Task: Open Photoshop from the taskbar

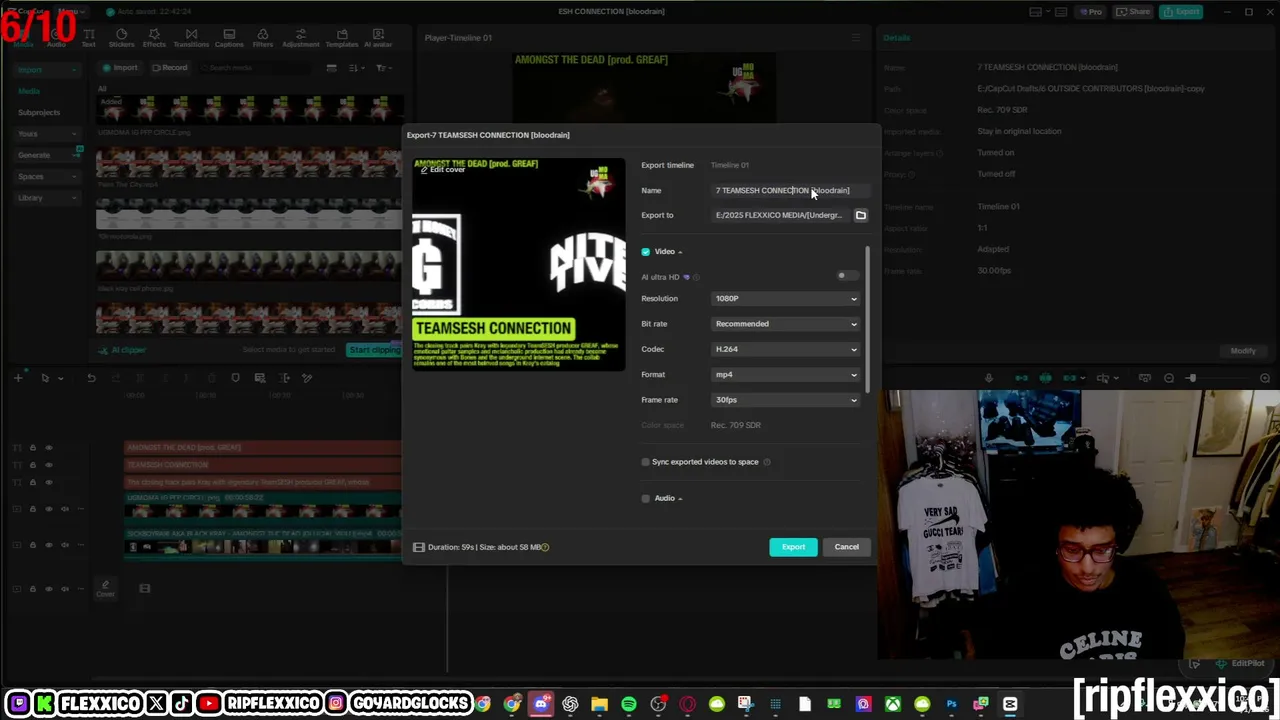Action: [951, 705]
